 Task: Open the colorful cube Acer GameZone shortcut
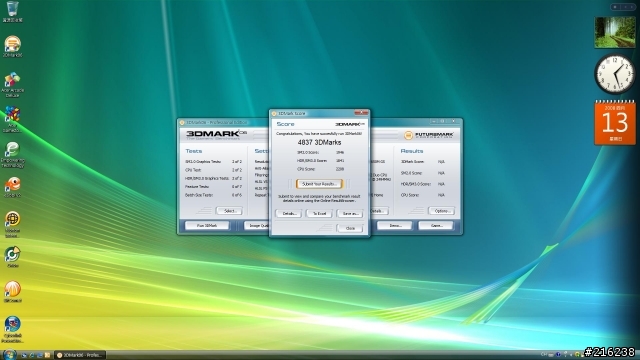pyautogui.click(x=12, y=119)
